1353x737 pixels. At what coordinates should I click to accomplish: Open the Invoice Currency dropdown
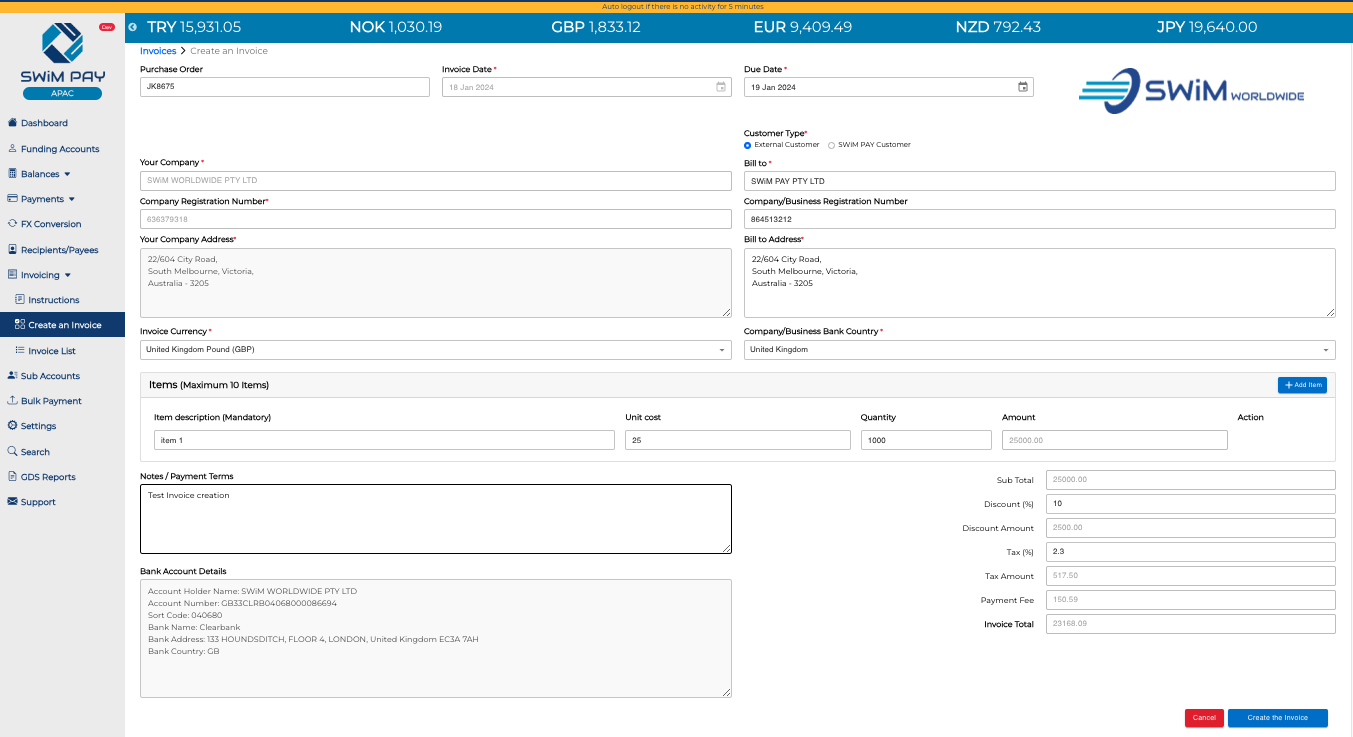click(x=721, y=350)
